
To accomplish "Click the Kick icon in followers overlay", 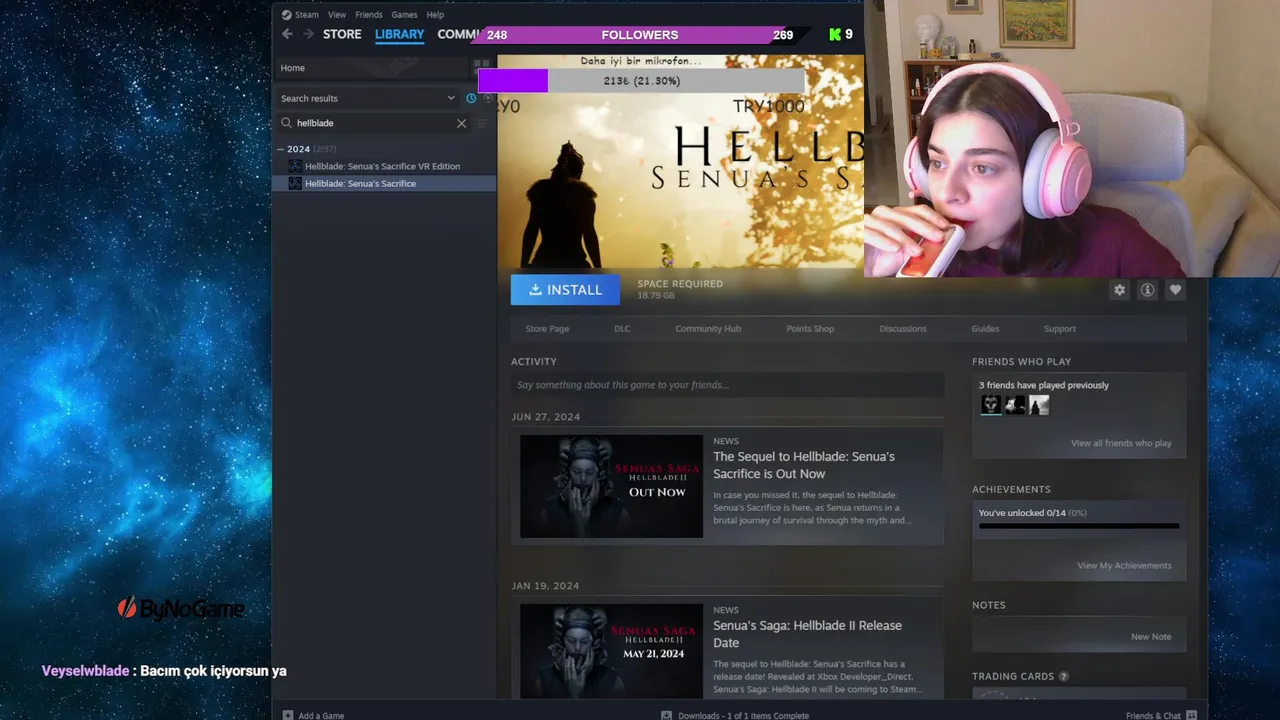I will click(x=835, y=35).
